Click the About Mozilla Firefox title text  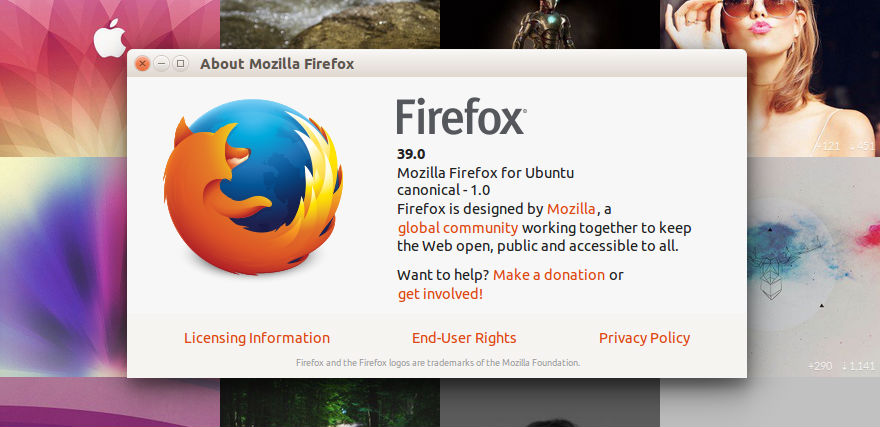tap(277, 64)
